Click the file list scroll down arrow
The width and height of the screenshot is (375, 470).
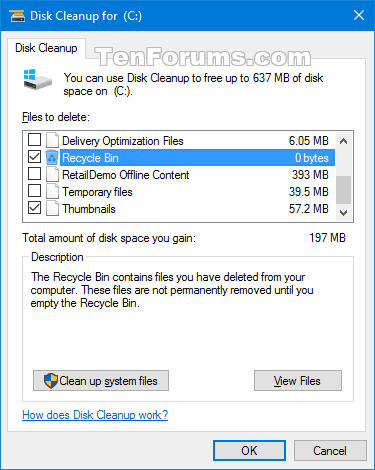[343, 212]
